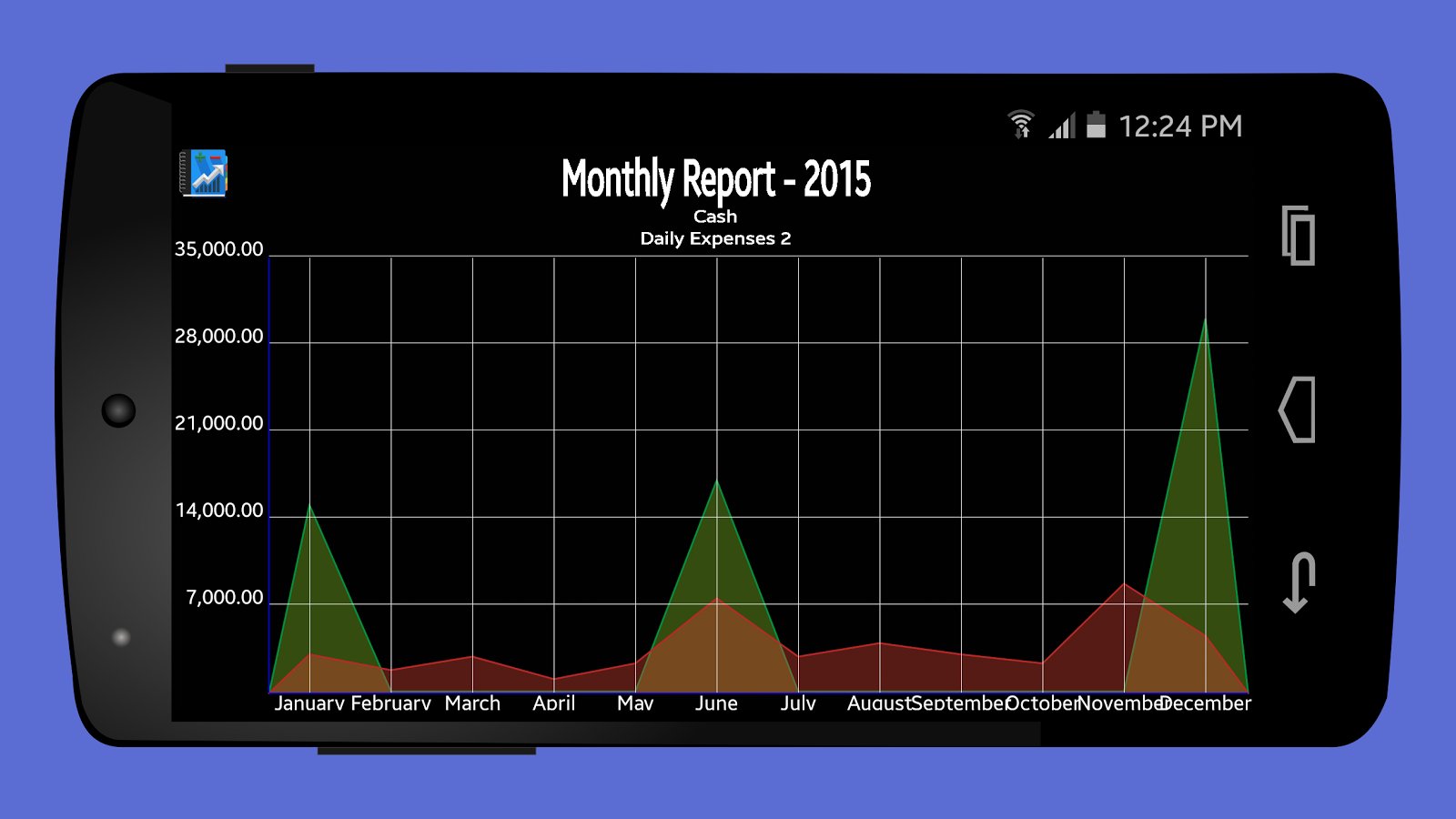This screenshot has height=819, width=1456.
Task: Tap the green January peak point
Action: pos(309,506)
